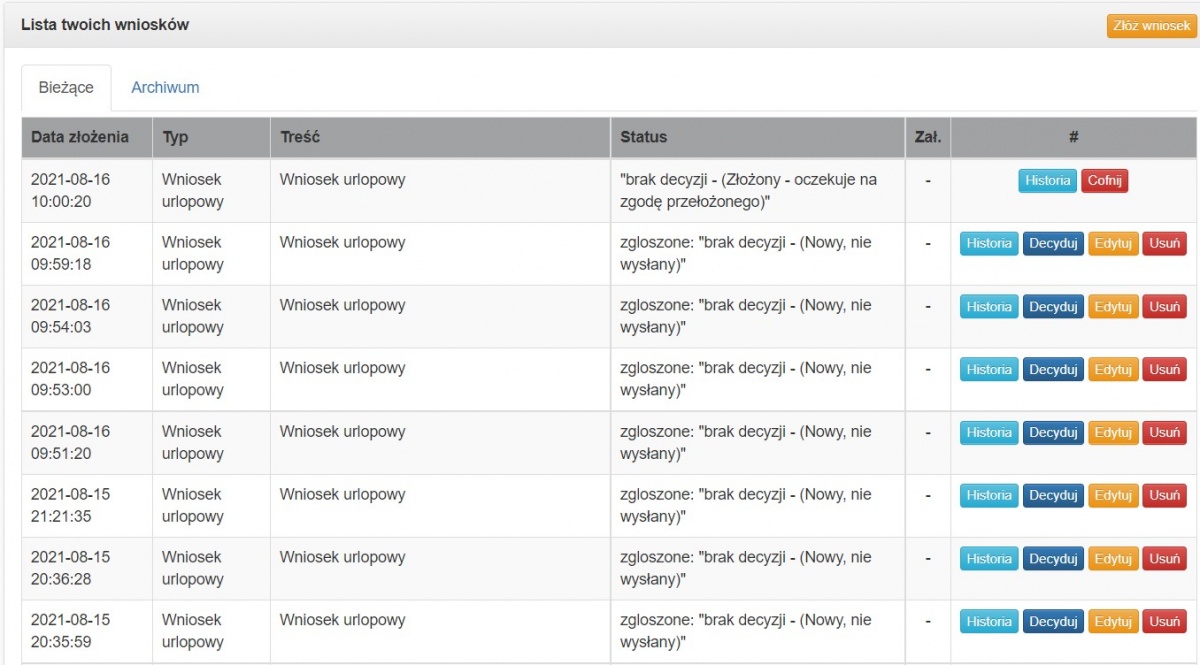1200x665 pixels.
Task: Click Cofnij on the 10:00:20 request
Action: pyautogui.click(x=1104, y=181)
